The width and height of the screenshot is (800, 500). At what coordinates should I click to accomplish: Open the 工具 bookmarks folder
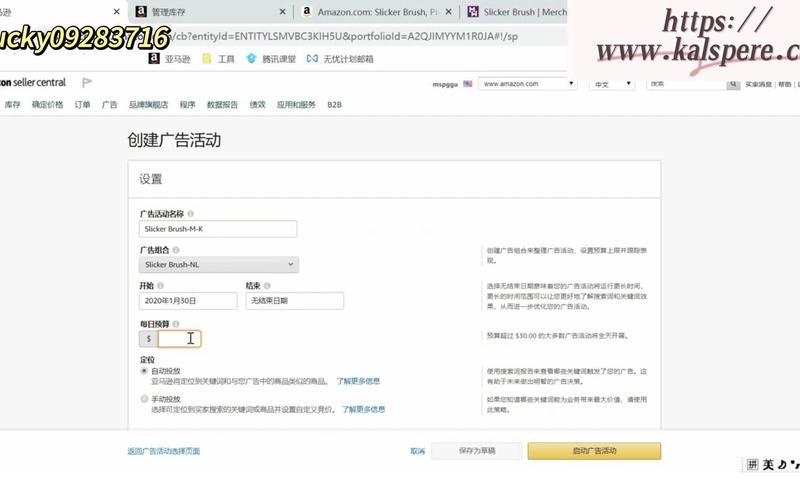pos(219,59)
